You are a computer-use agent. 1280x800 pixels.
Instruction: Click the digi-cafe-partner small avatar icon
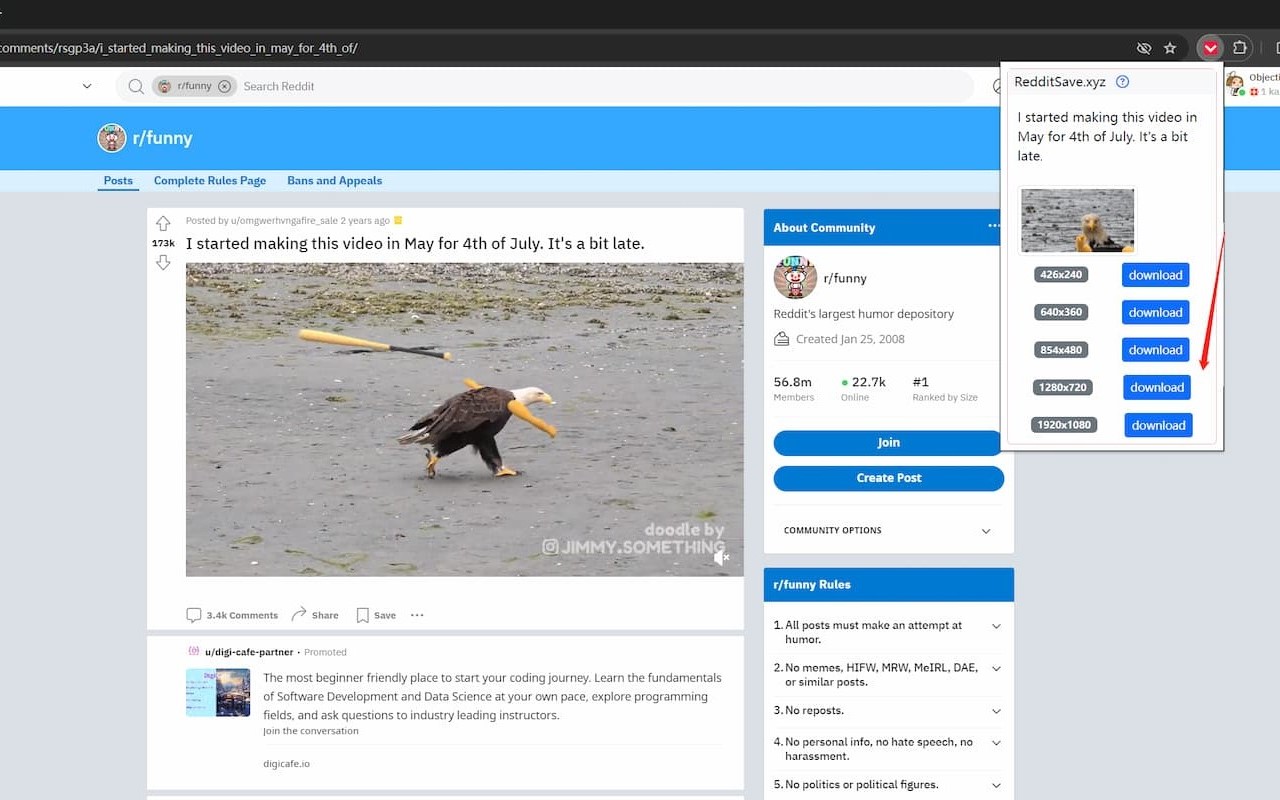[194, 651]
